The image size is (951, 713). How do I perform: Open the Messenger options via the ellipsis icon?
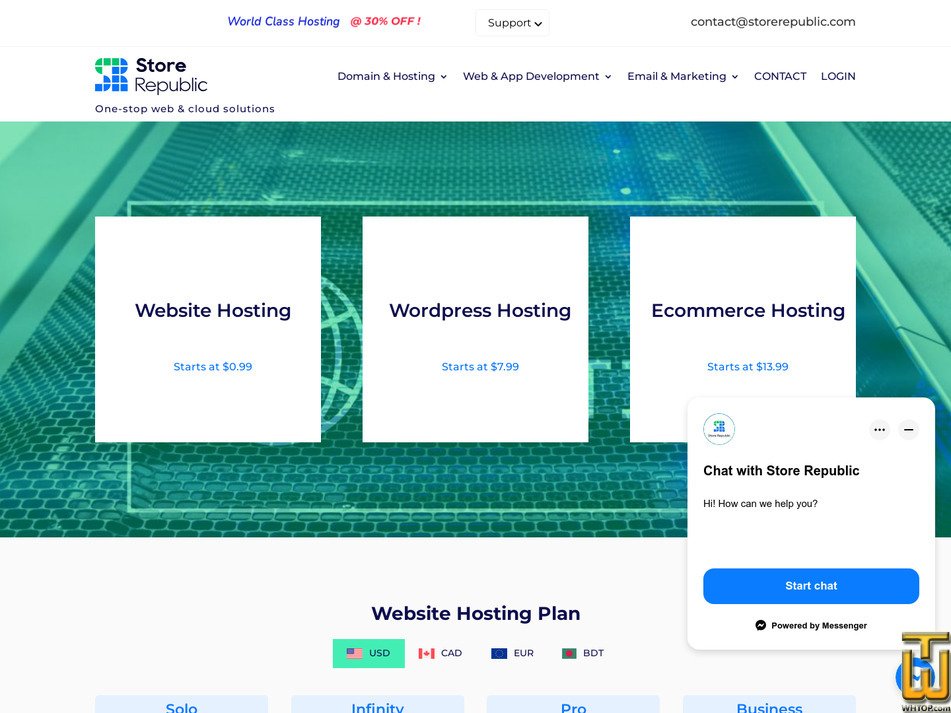879,429
